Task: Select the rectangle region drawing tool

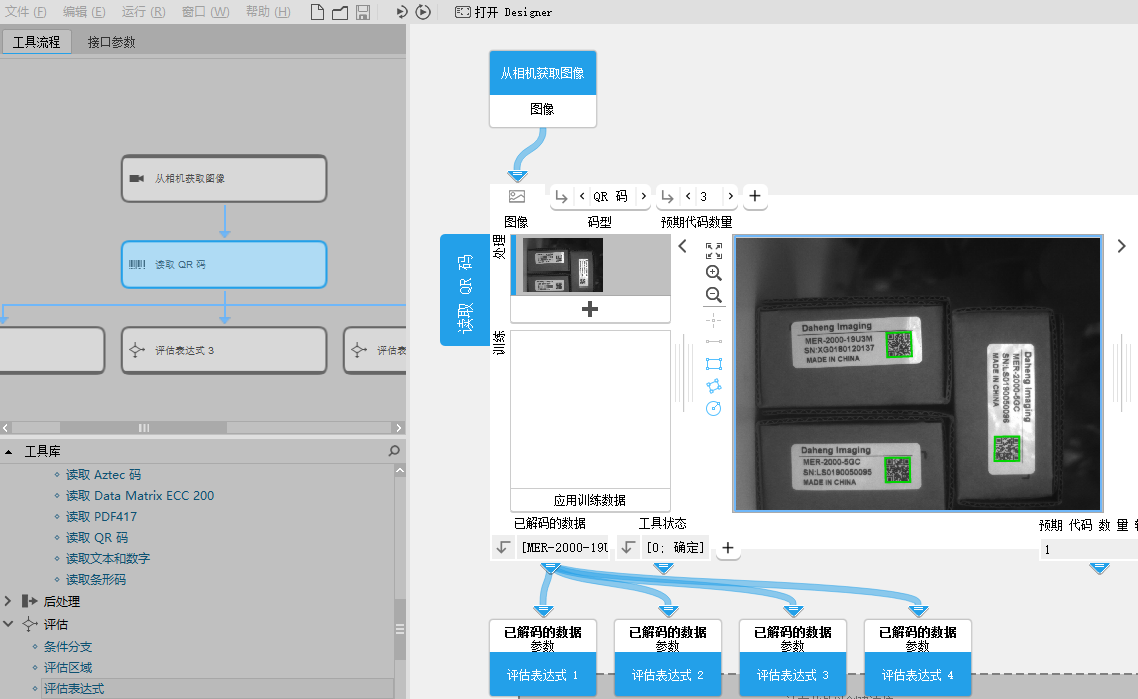Action: tap(713, 364)
